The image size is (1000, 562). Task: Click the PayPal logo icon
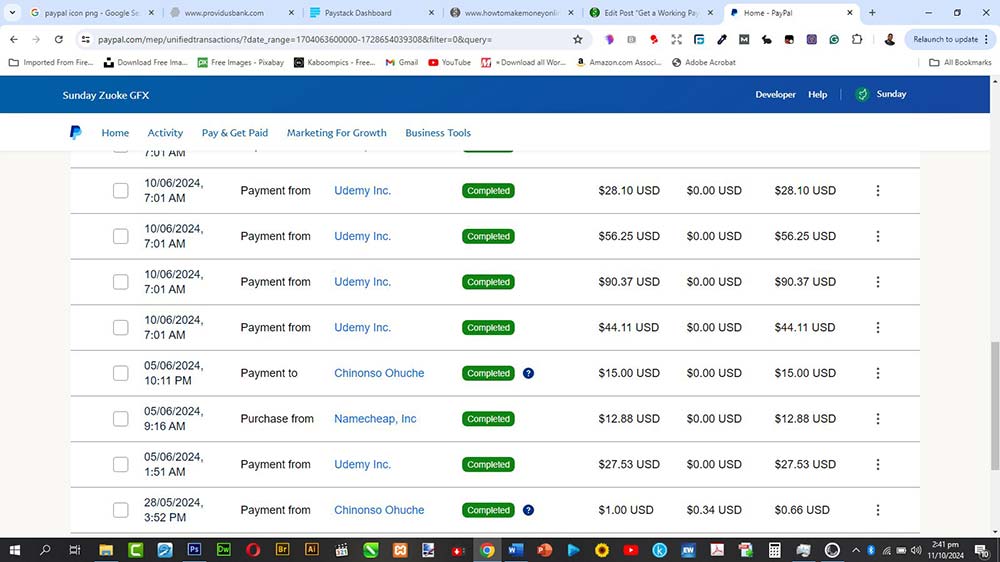click(75, 132)
